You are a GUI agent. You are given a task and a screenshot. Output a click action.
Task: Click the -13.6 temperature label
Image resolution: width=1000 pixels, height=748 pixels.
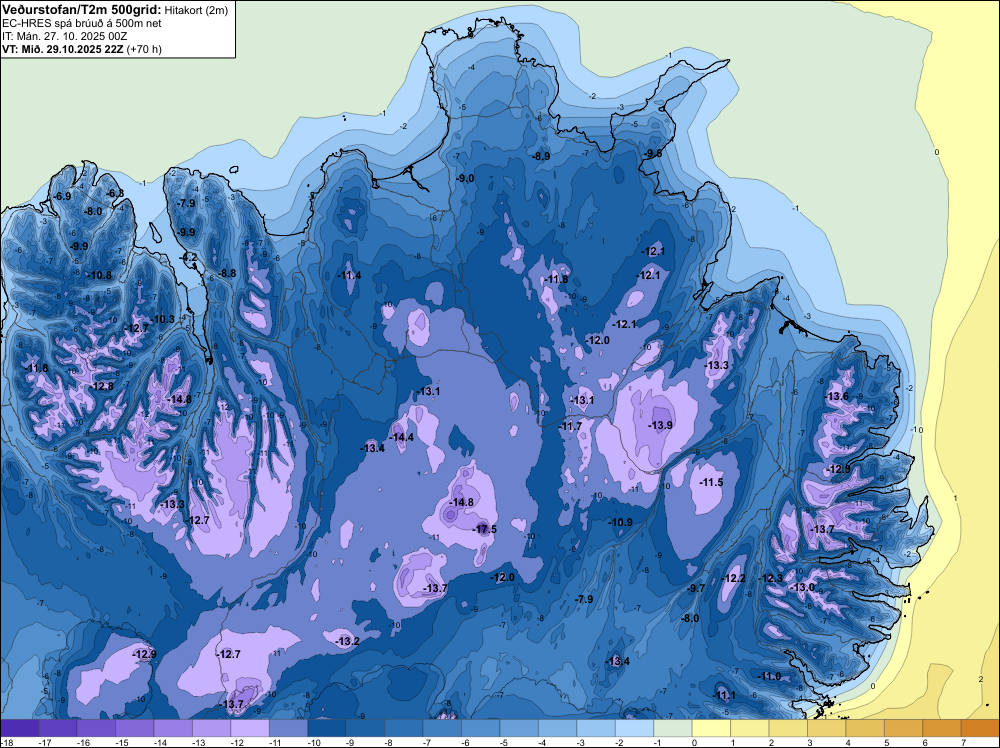click(837, 397)
